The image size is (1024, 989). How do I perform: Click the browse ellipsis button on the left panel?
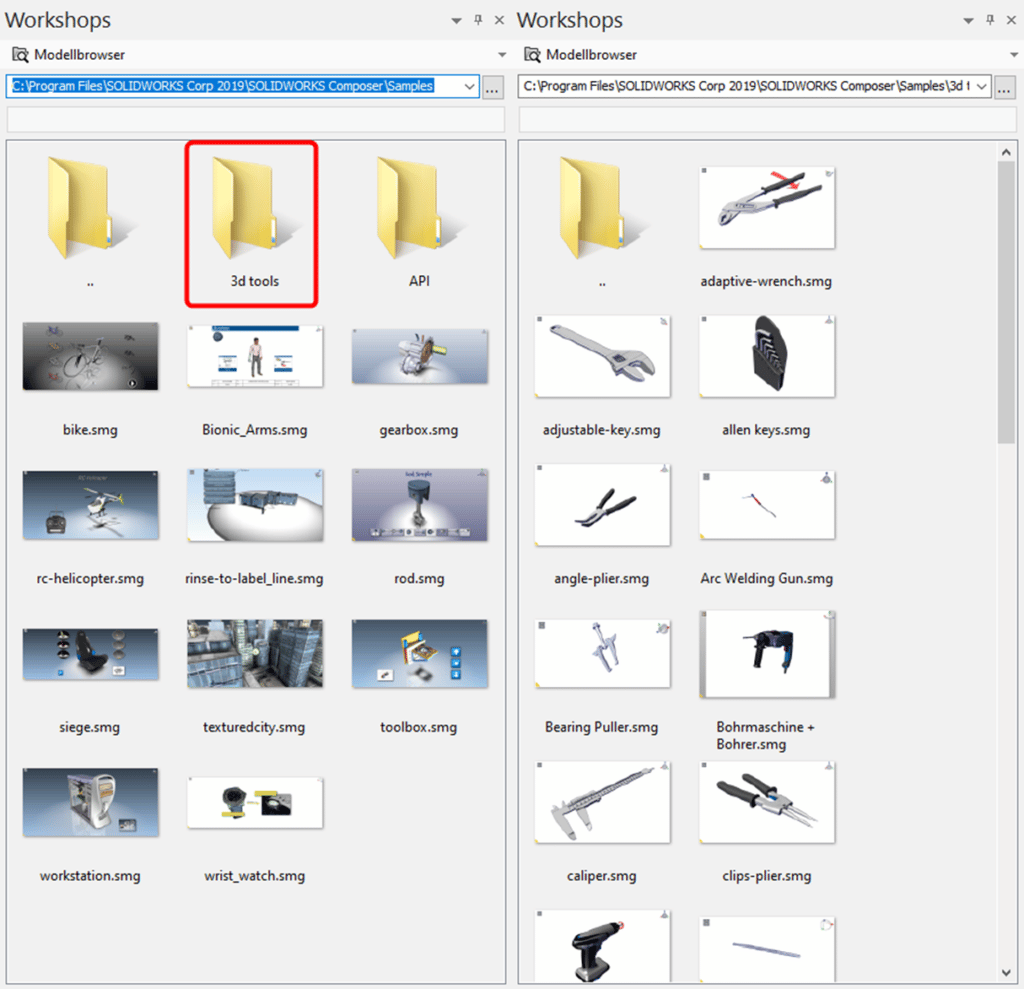pyautogui.click(x=492, y=88)
